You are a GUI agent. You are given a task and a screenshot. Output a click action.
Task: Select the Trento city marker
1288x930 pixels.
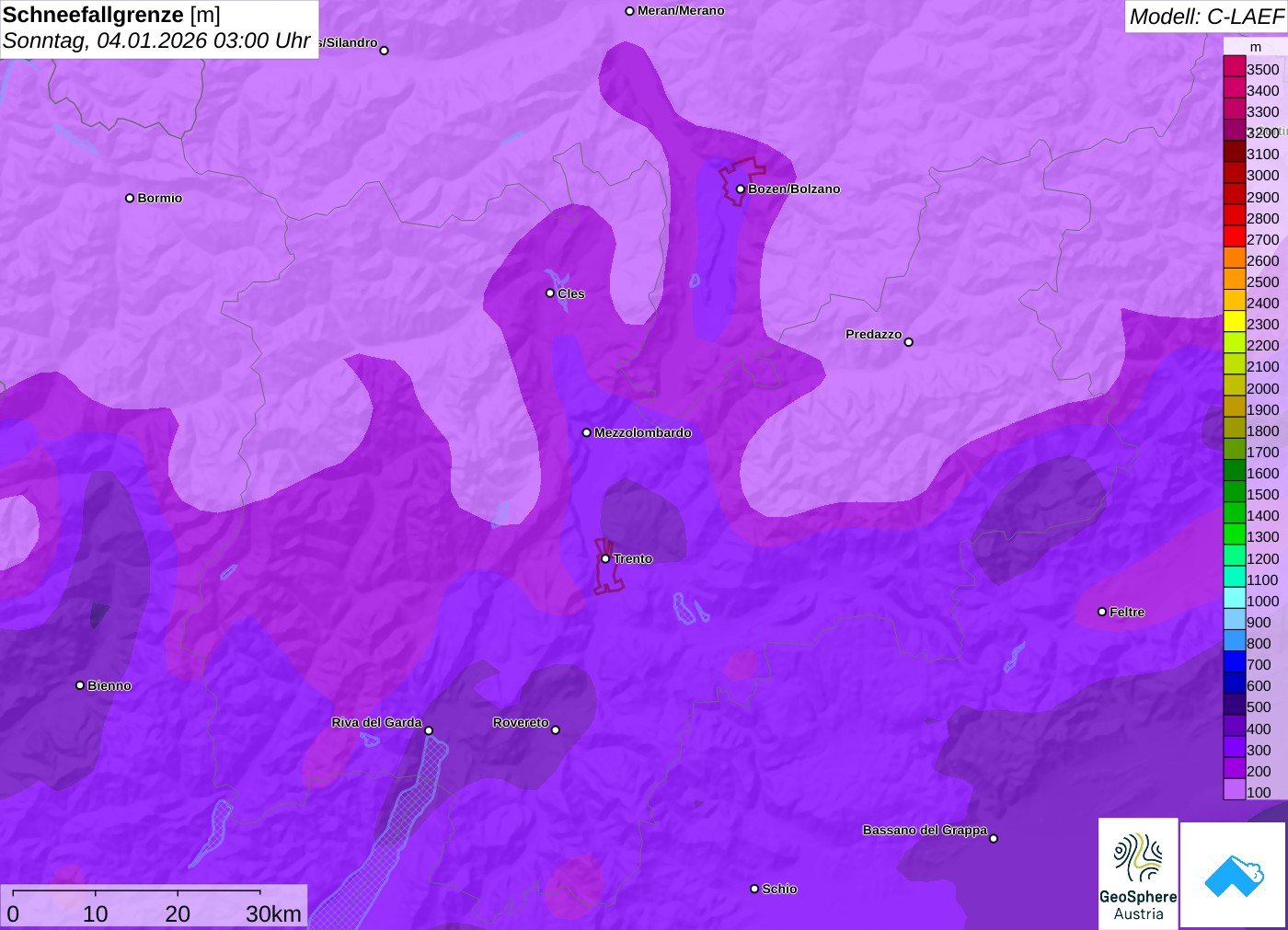click(605, 558)
